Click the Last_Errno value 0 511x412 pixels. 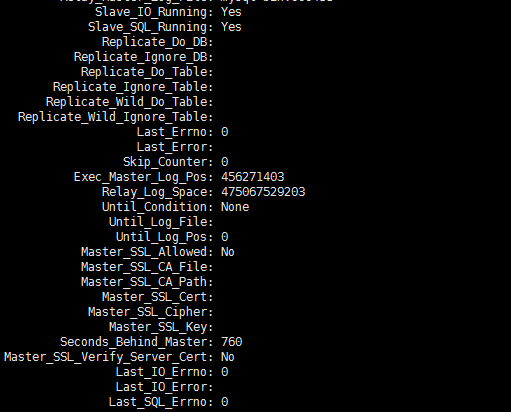click(225, 132)
